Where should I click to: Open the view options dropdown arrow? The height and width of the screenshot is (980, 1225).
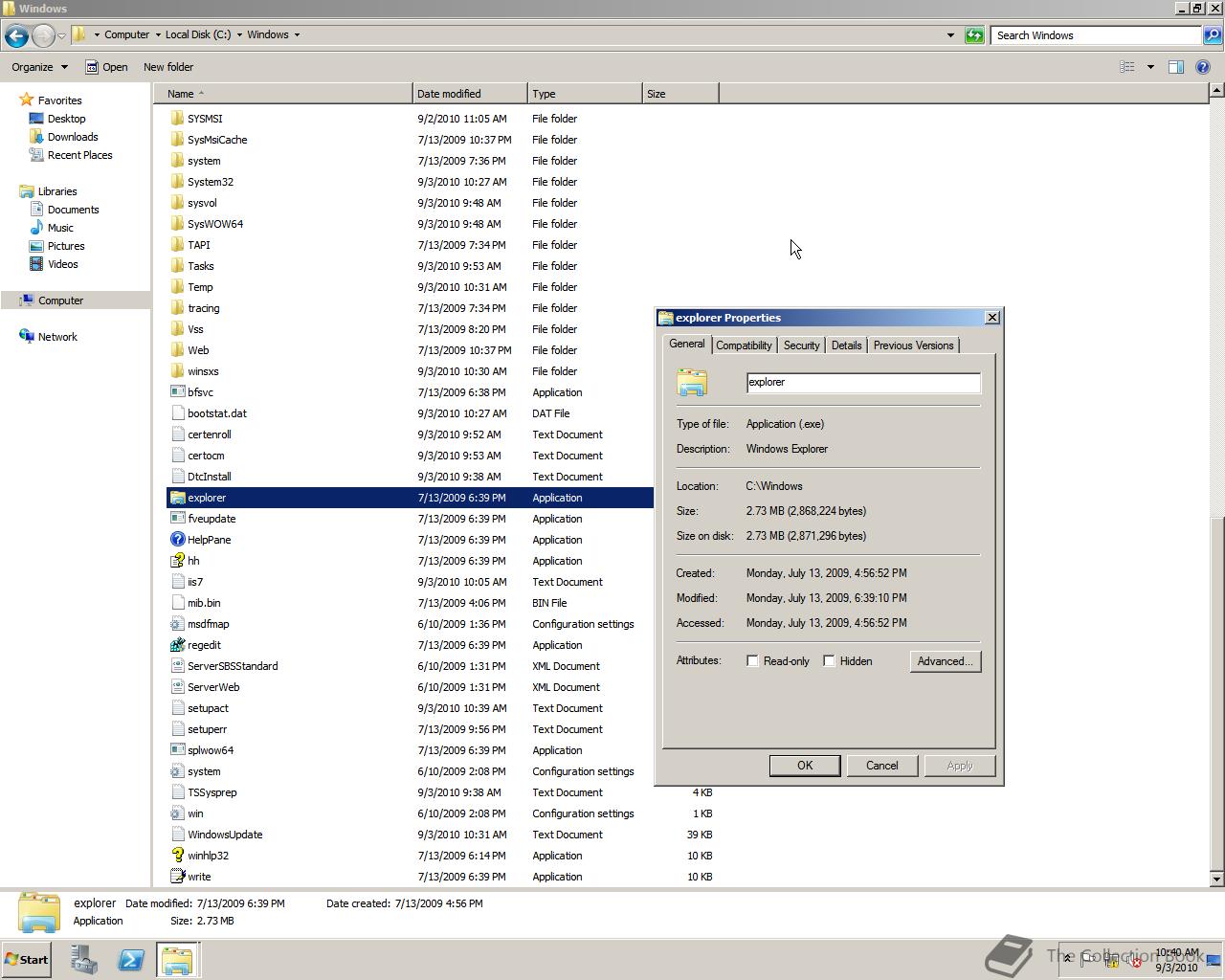(x=1150, y=67)
